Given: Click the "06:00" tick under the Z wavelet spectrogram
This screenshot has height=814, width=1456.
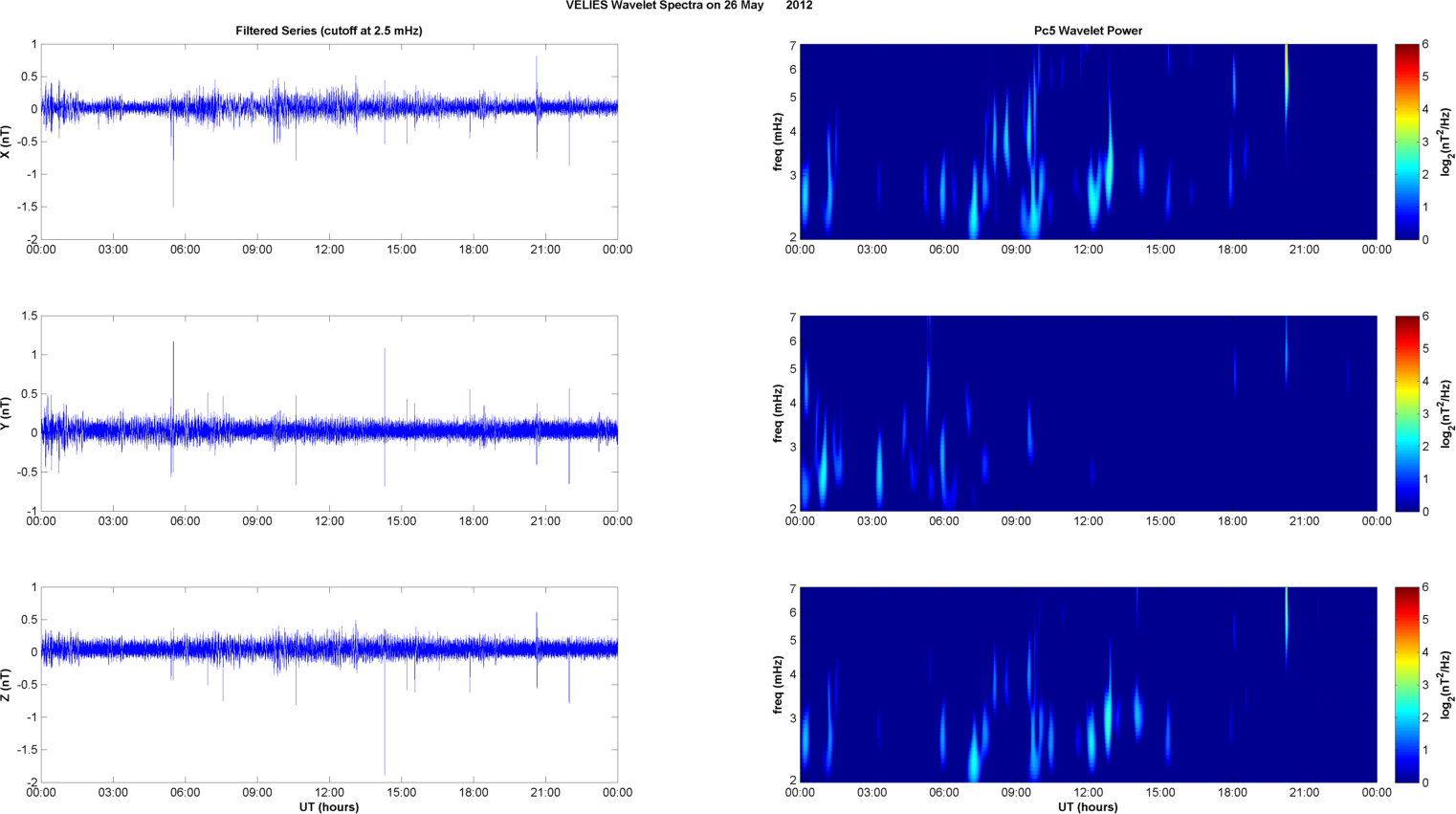Looking at the screenshot, I should tap(943, 793).
